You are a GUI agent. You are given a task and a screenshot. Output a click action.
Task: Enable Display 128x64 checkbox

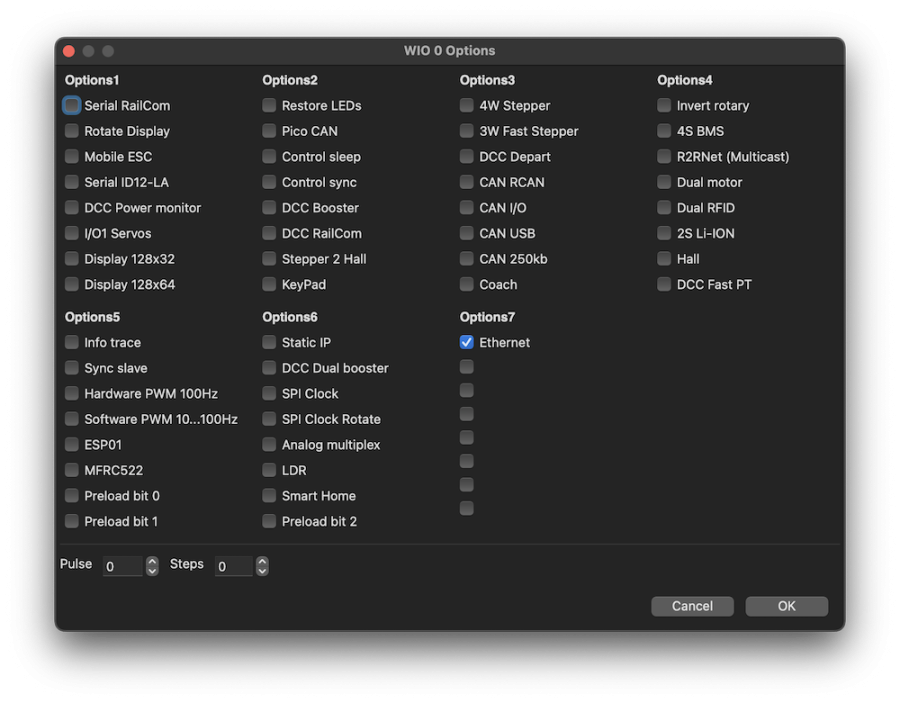(72, 284)
